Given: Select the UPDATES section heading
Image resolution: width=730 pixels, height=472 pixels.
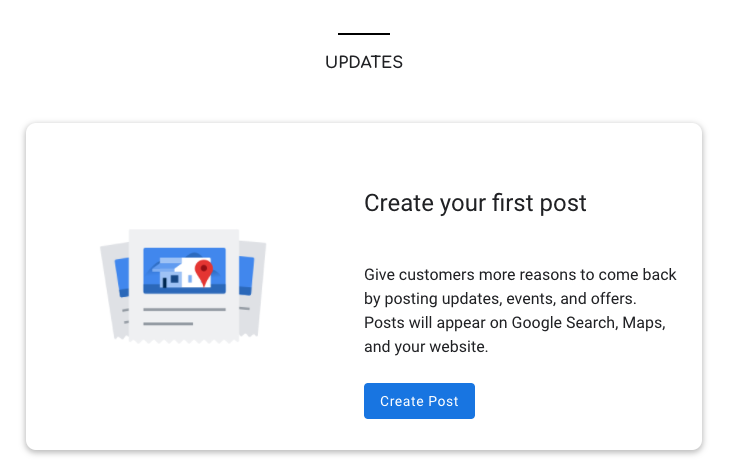Looking at the screenshot, I should point(364,62).
